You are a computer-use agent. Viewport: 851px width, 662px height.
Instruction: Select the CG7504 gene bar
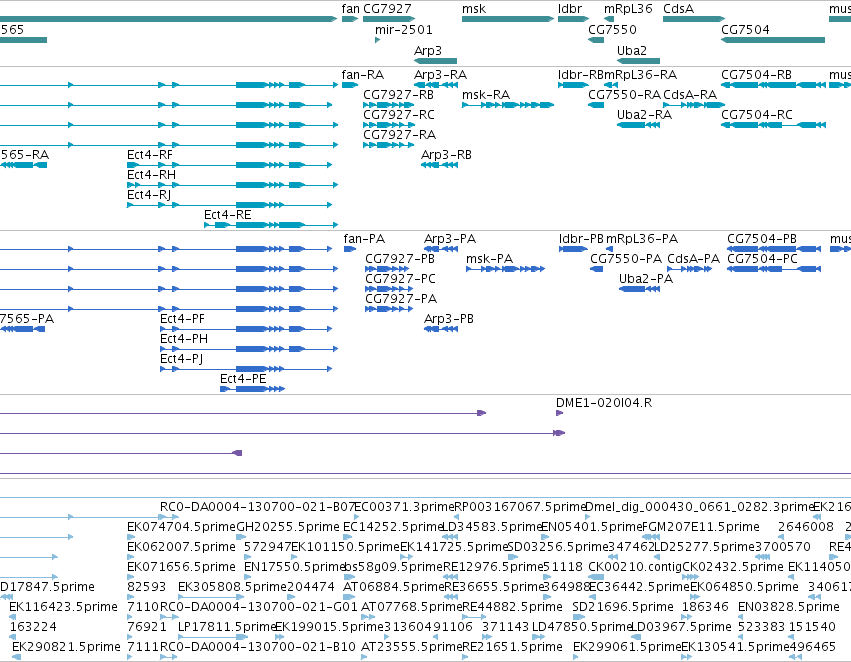(x=773, y=40)
